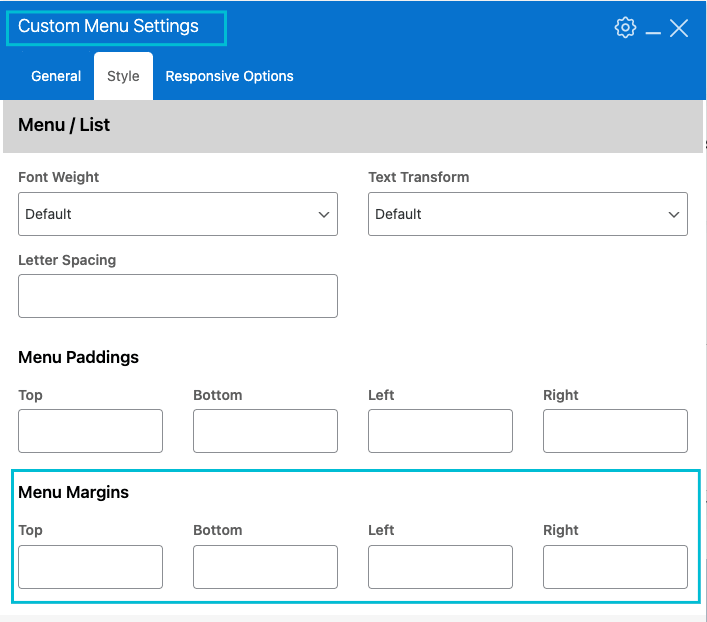Click the Letter Spacing label text
The image size is (707, 622).
67,260
